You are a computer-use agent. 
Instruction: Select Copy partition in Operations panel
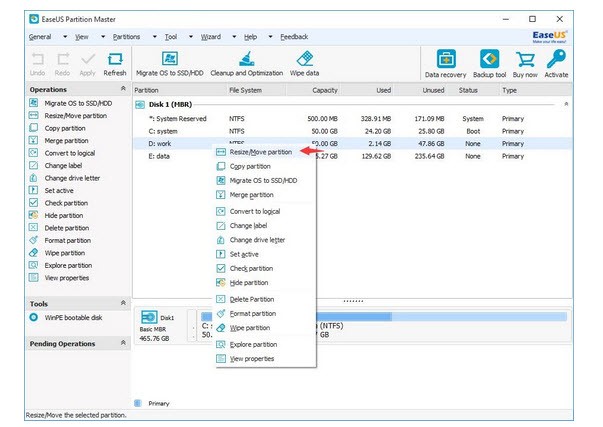pos(57,128)
